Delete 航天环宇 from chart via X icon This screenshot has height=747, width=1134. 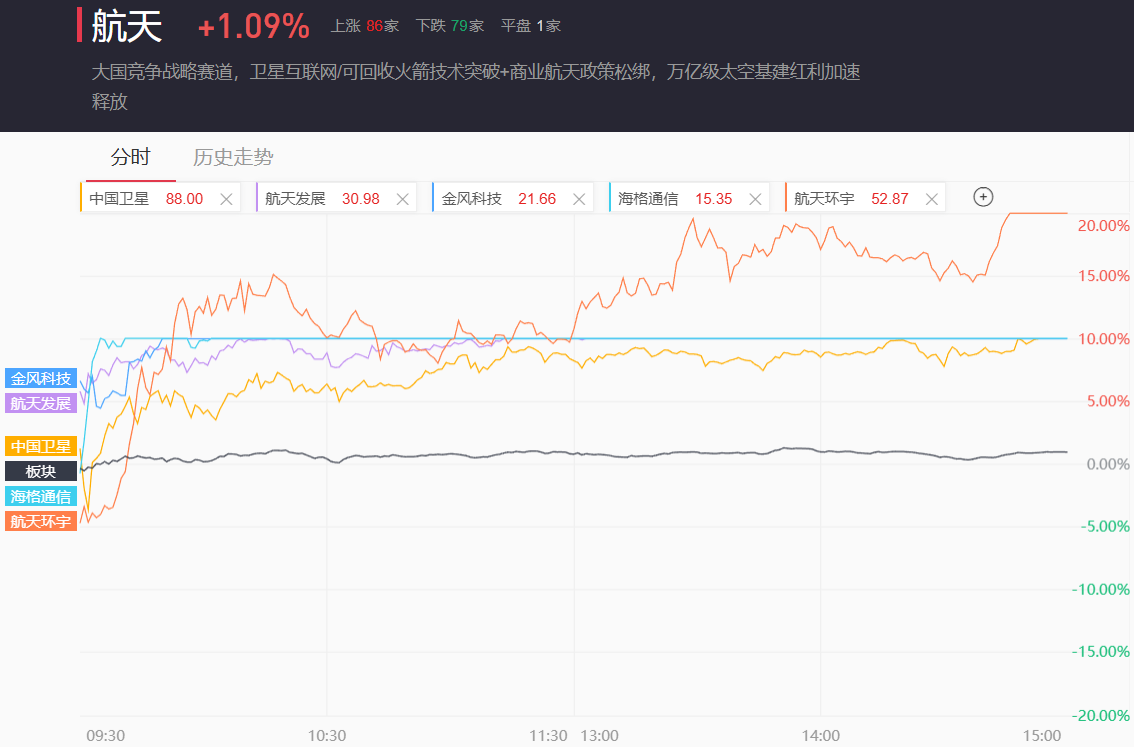pyautogui.click(x=931, y=199)
